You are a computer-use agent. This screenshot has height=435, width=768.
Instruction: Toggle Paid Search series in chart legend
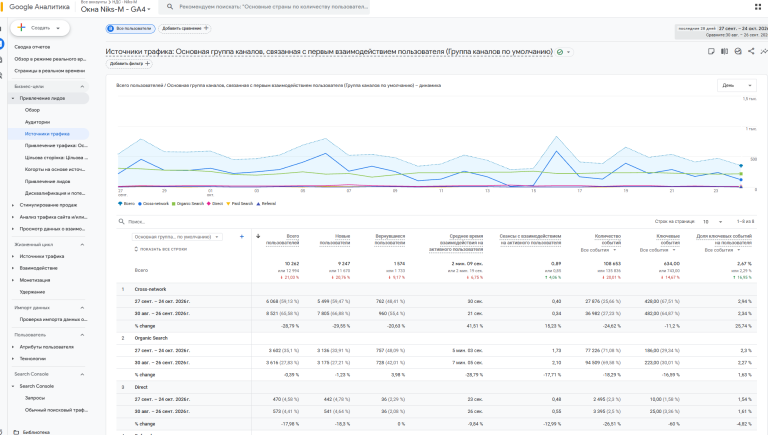click(240, 204)
